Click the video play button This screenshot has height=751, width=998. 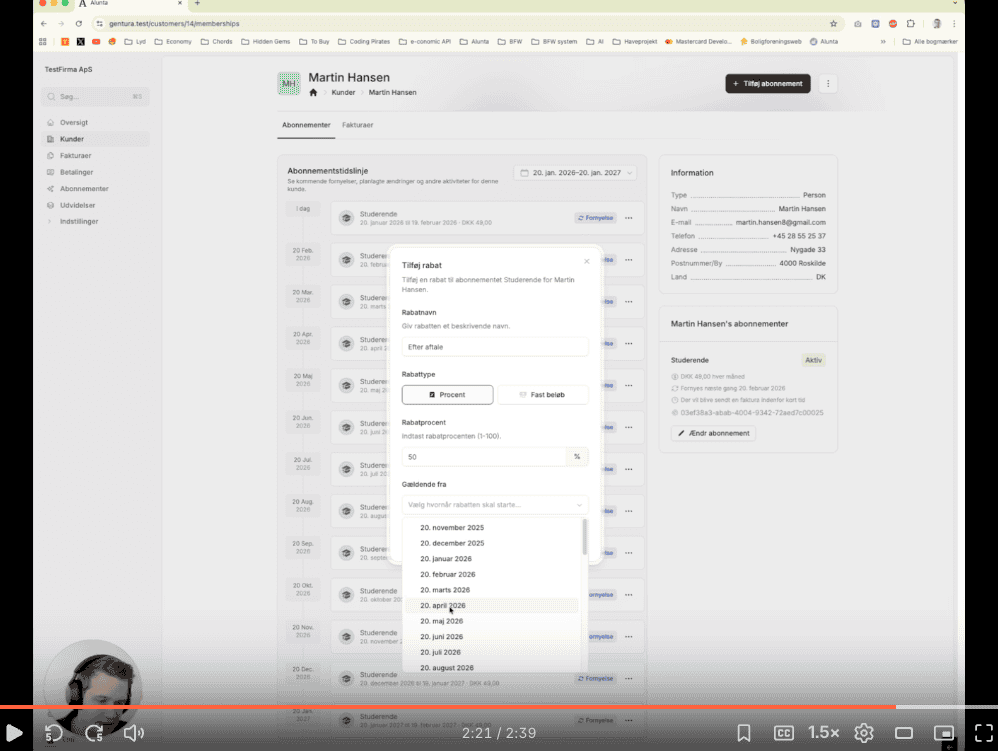click(15, 733)
